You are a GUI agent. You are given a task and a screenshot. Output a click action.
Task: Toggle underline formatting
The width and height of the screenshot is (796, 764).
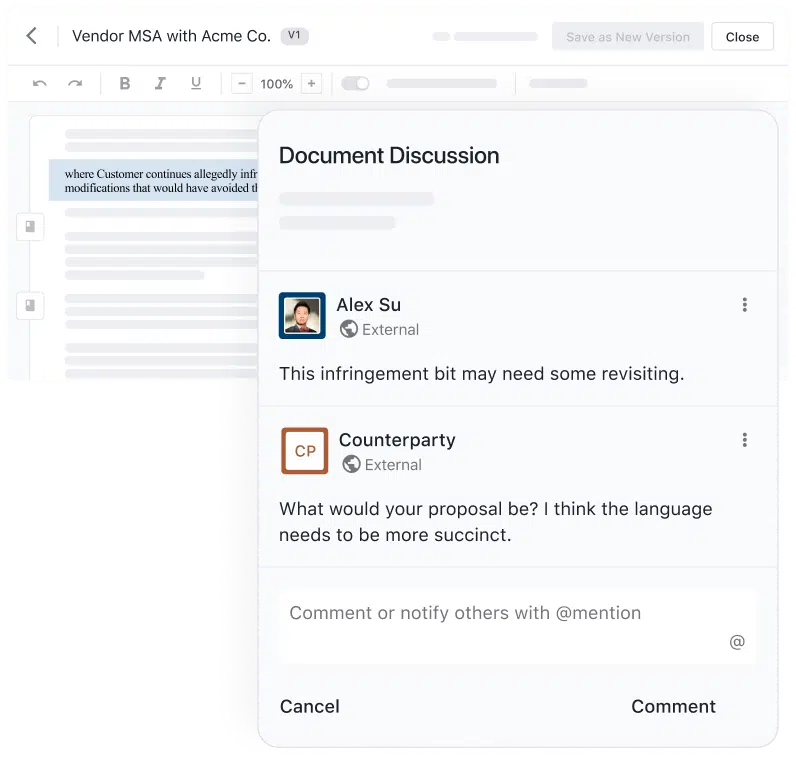tap(196, 83)
